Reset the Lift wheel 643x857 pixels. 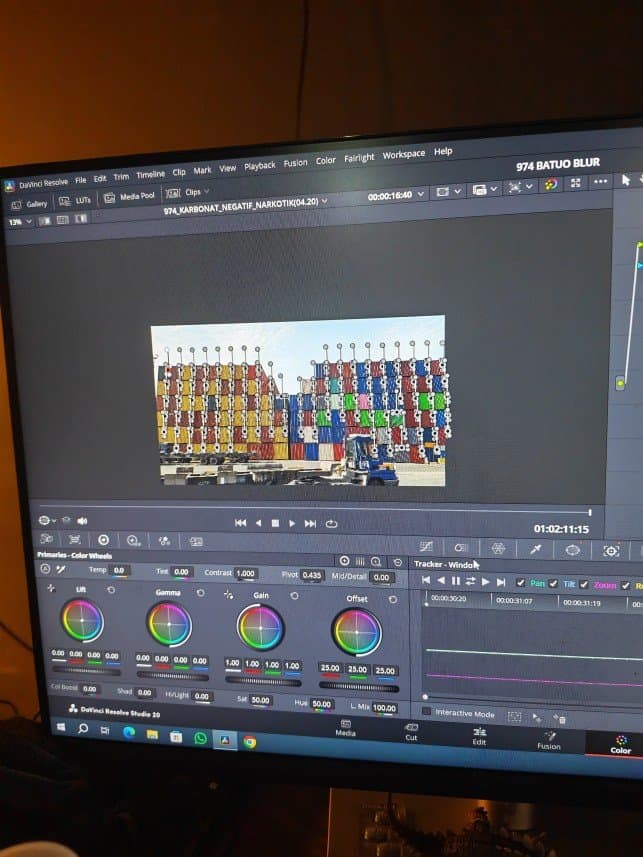111,590
